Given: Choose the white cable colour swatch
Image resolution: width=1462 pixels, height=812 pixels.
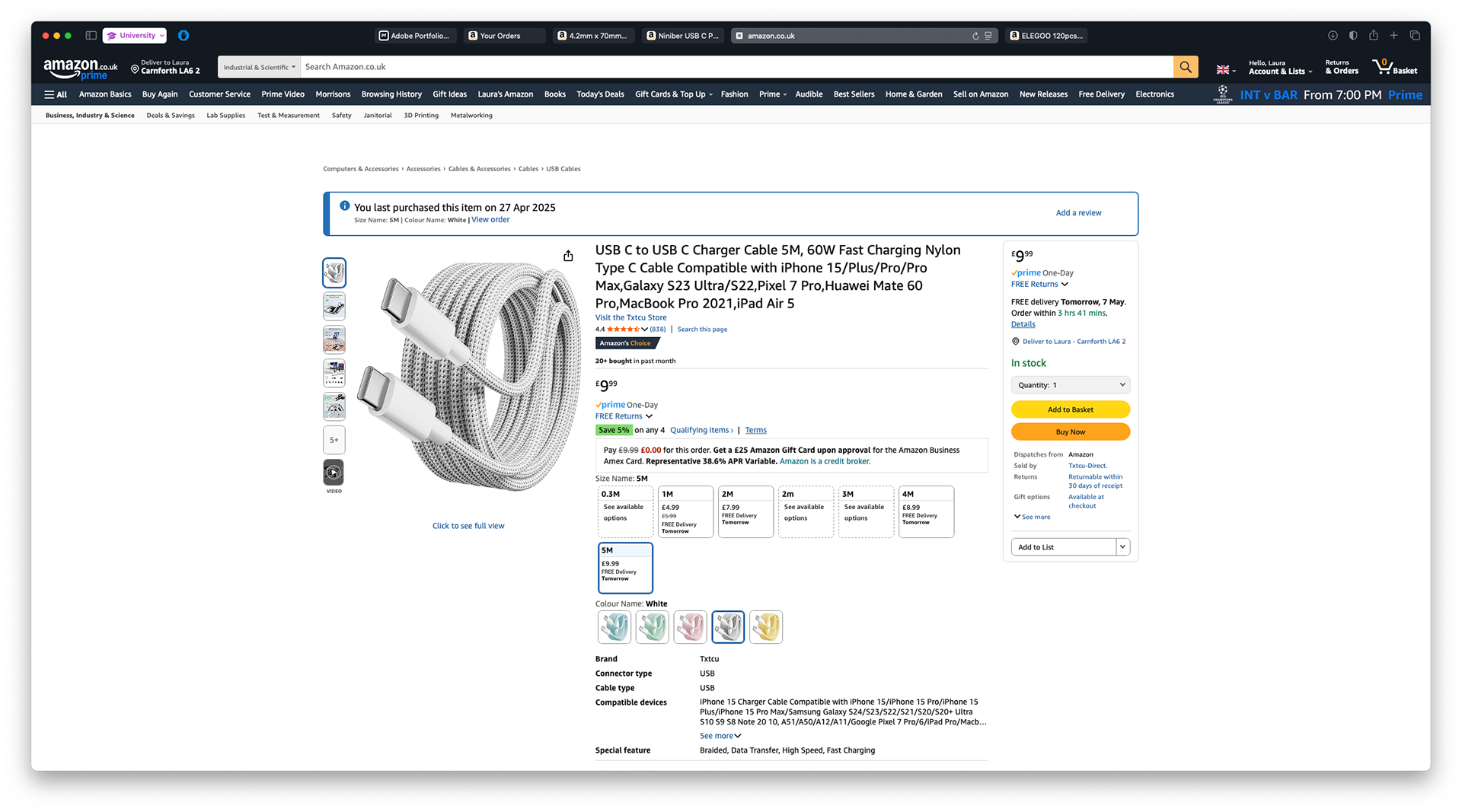Looking at the screenshot, I should click(x=728, y=627).
